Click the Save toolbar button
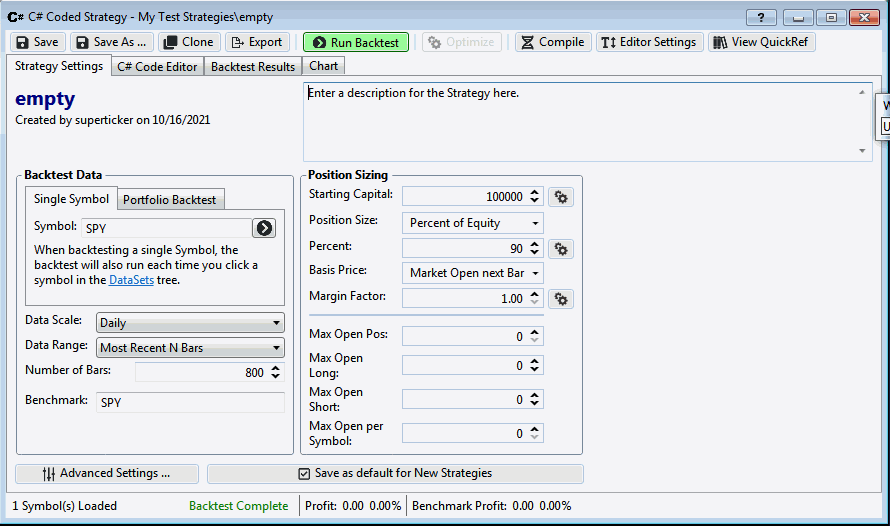Screen dimensions: 890x526 pyautogui.click(x=38, y=42)
